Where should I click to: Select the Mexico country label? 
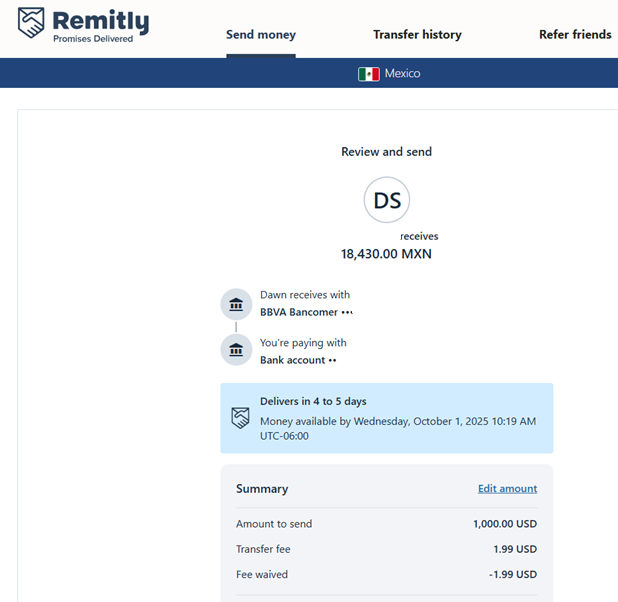tap(402, 74)
